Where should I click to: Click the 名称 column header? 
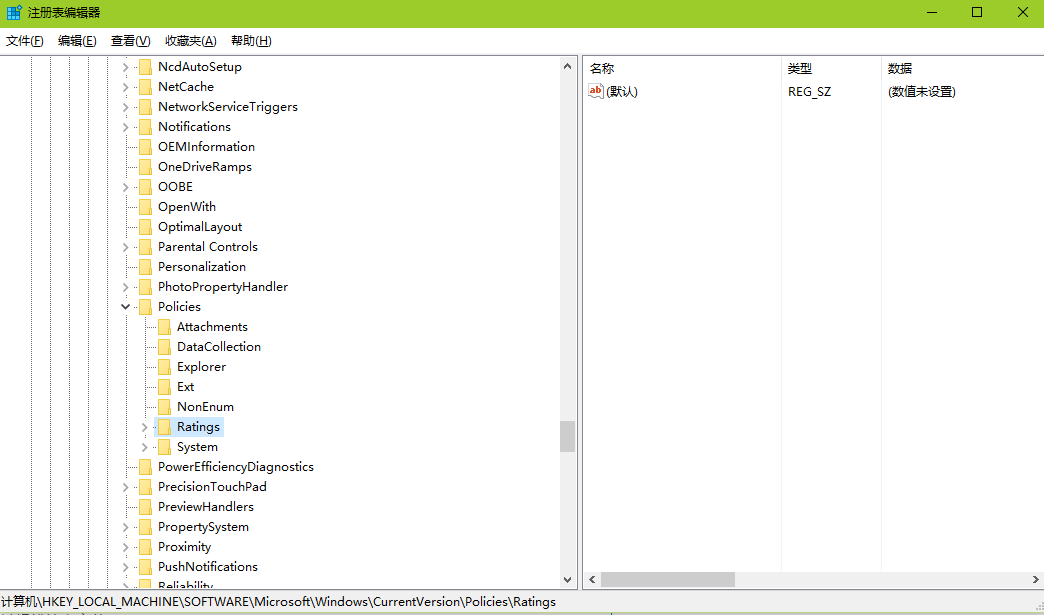[x=602, y=69]
